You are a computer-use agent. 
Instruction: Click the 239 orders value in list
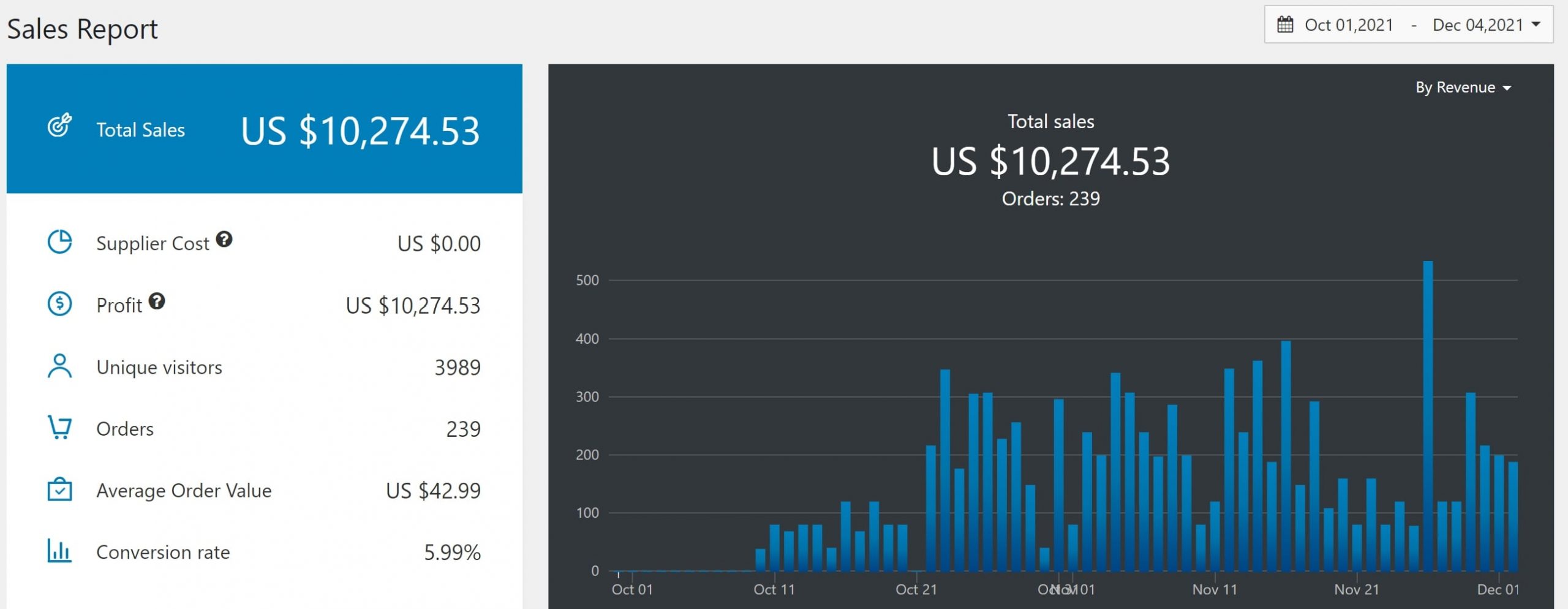[x=463, y=429]
